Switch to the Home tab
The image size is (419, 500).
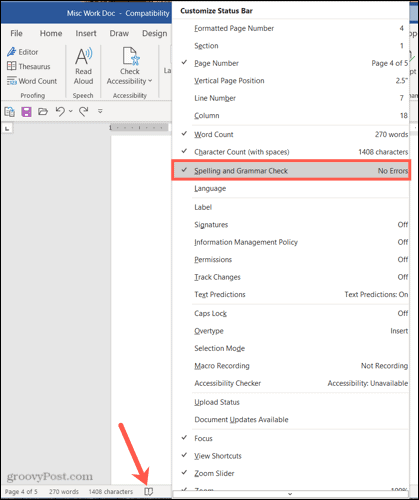(x=51, y=33)
